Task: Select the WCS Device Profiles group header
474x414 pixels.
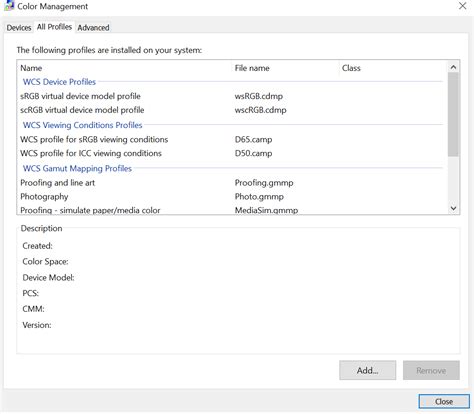Action: pyautogui.click(x=59, y=82)
